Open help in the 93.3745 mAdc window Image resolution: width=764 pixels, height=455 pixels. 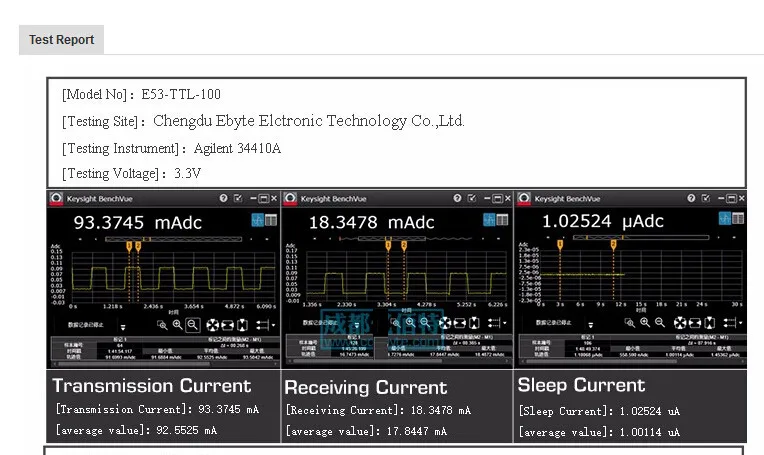click(223, 198)
